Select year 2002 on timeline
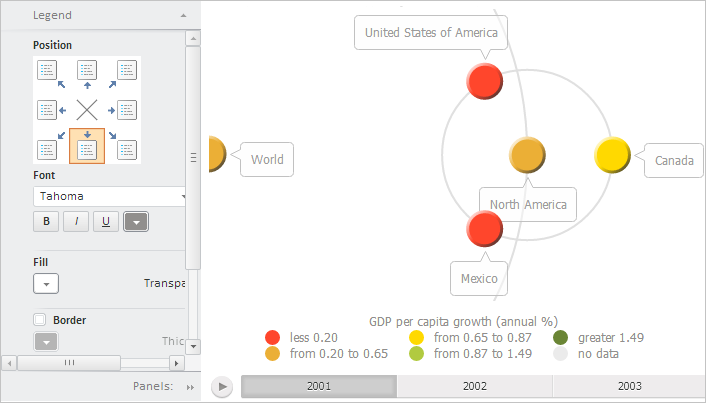This screenshot has width=706, height=403. click(x=474, y=386)
